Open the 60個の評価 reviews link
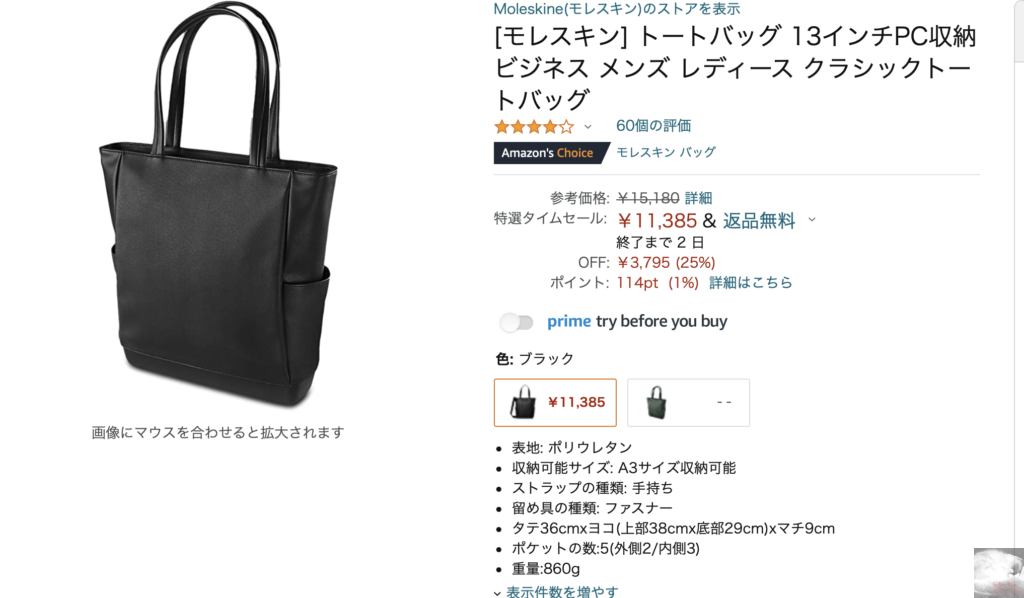Image resolution: width=1024 pixels, height=598 pixels. [x=653, y=125]
